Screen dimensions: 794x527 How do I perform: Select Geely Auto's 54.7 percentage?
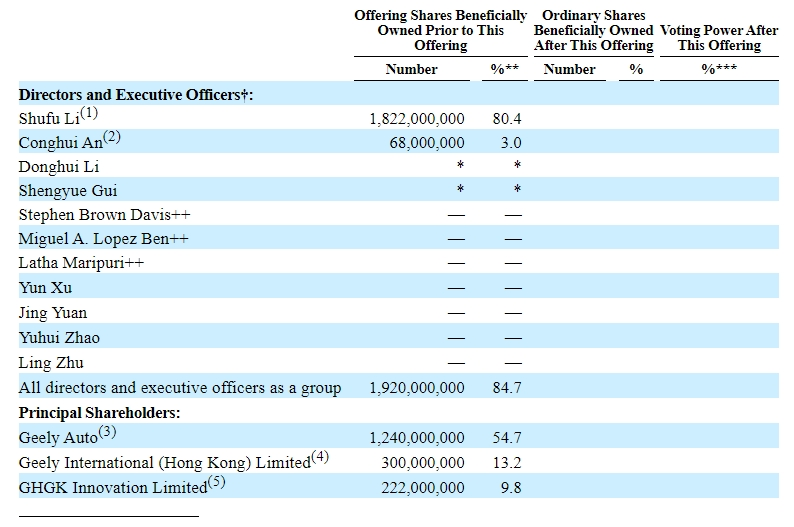tap(507, 438)
